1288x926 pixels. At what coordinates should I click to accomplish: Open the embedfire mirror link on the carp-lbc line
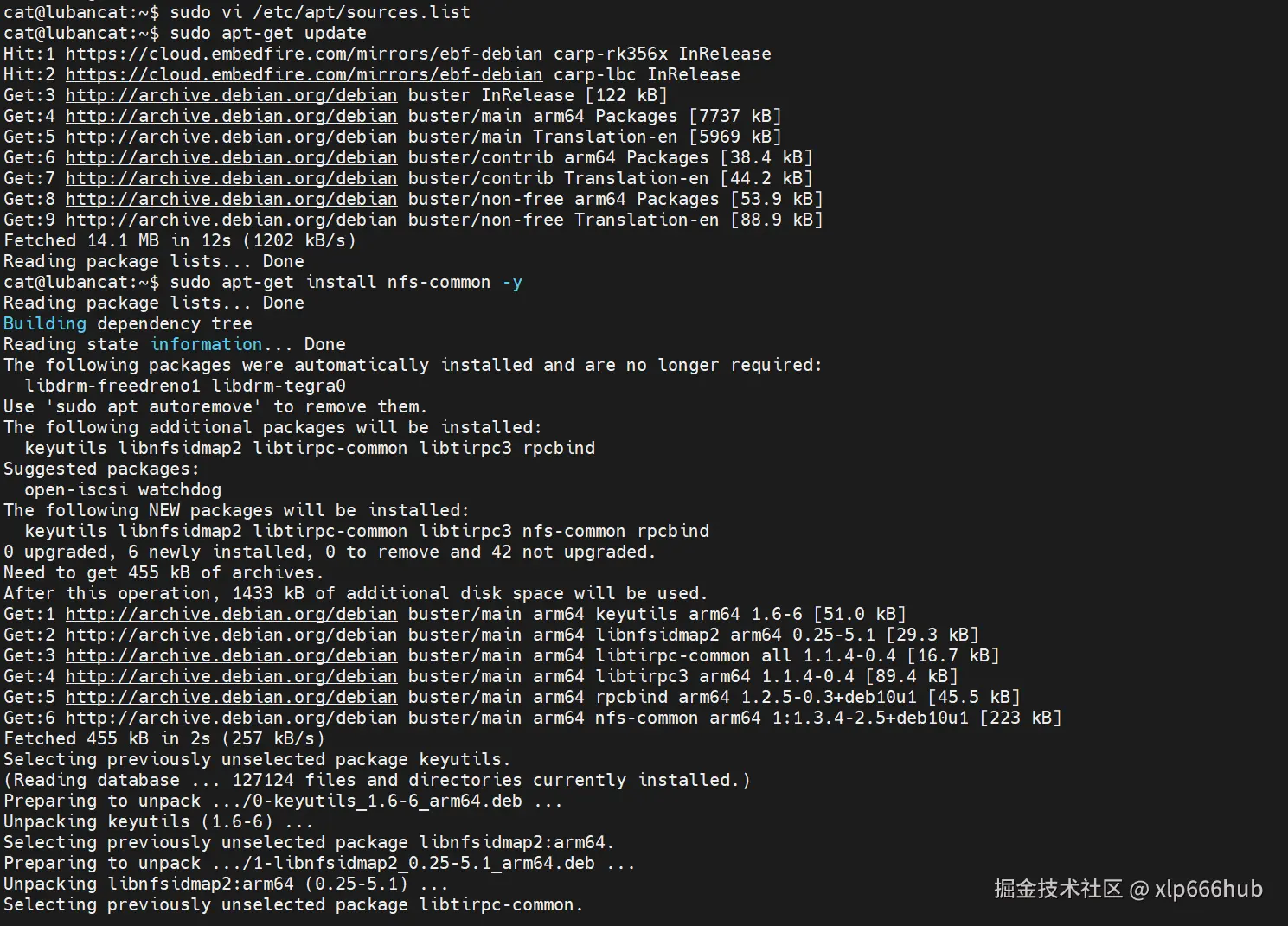point(304,74)
